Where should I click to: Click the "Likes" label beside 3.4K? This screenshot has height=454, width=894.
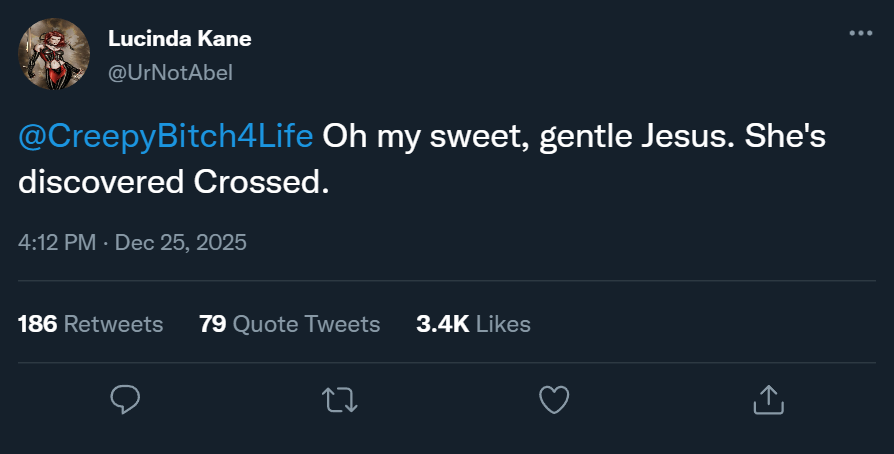(503, 324)
